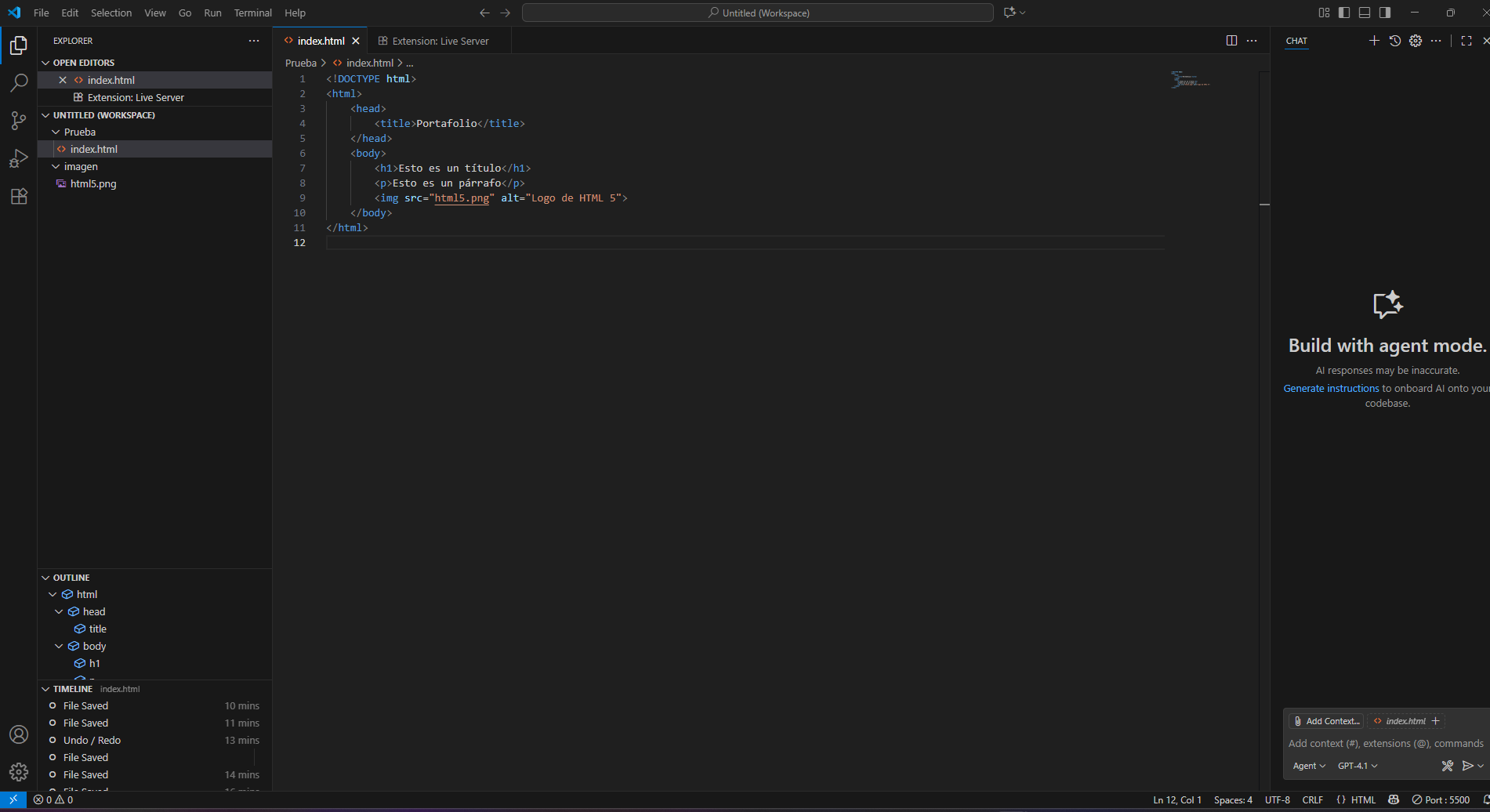Viewport: 1490px width, 812px height.
Task: Open the Manage gear in the activity bar
Action: [19, 772]
